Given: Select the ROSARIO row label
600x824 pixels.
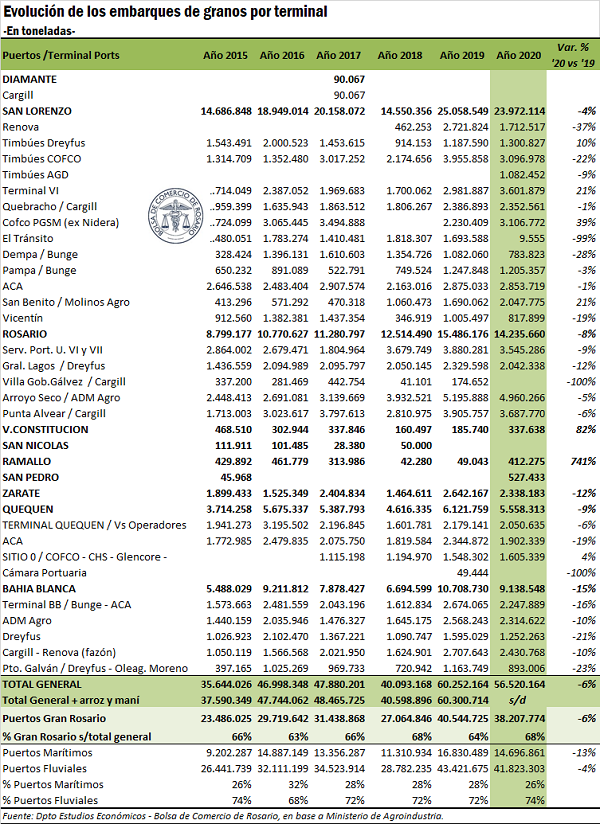Looking at the screenshot, I should tap(28, 333).
